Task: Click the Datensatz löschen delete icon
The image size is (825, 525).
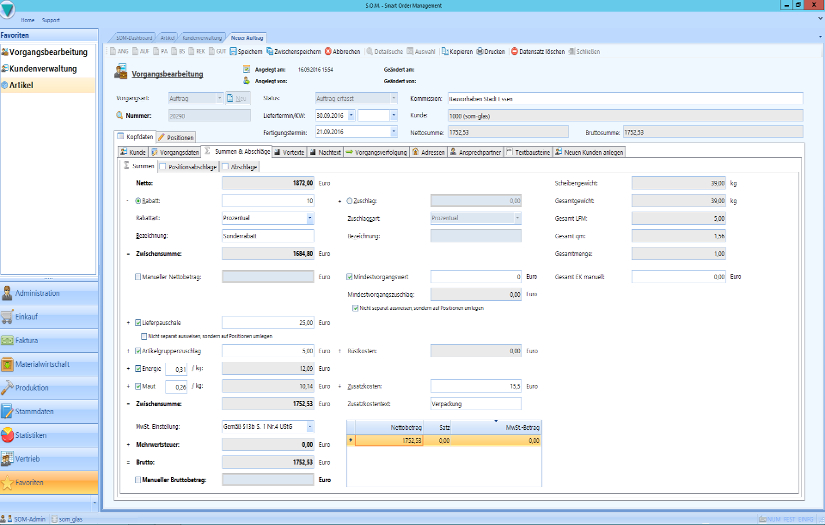Action: 515,51
